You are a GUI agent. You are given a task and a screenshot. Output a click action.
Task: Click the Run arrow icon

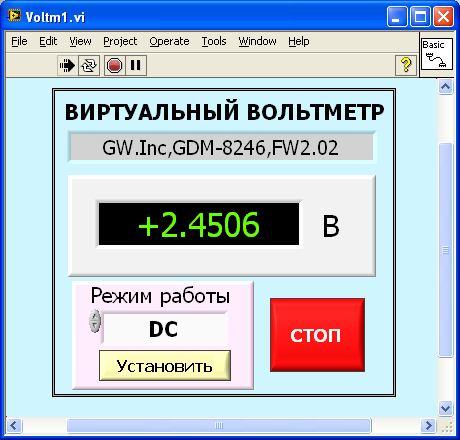[67, 65]
